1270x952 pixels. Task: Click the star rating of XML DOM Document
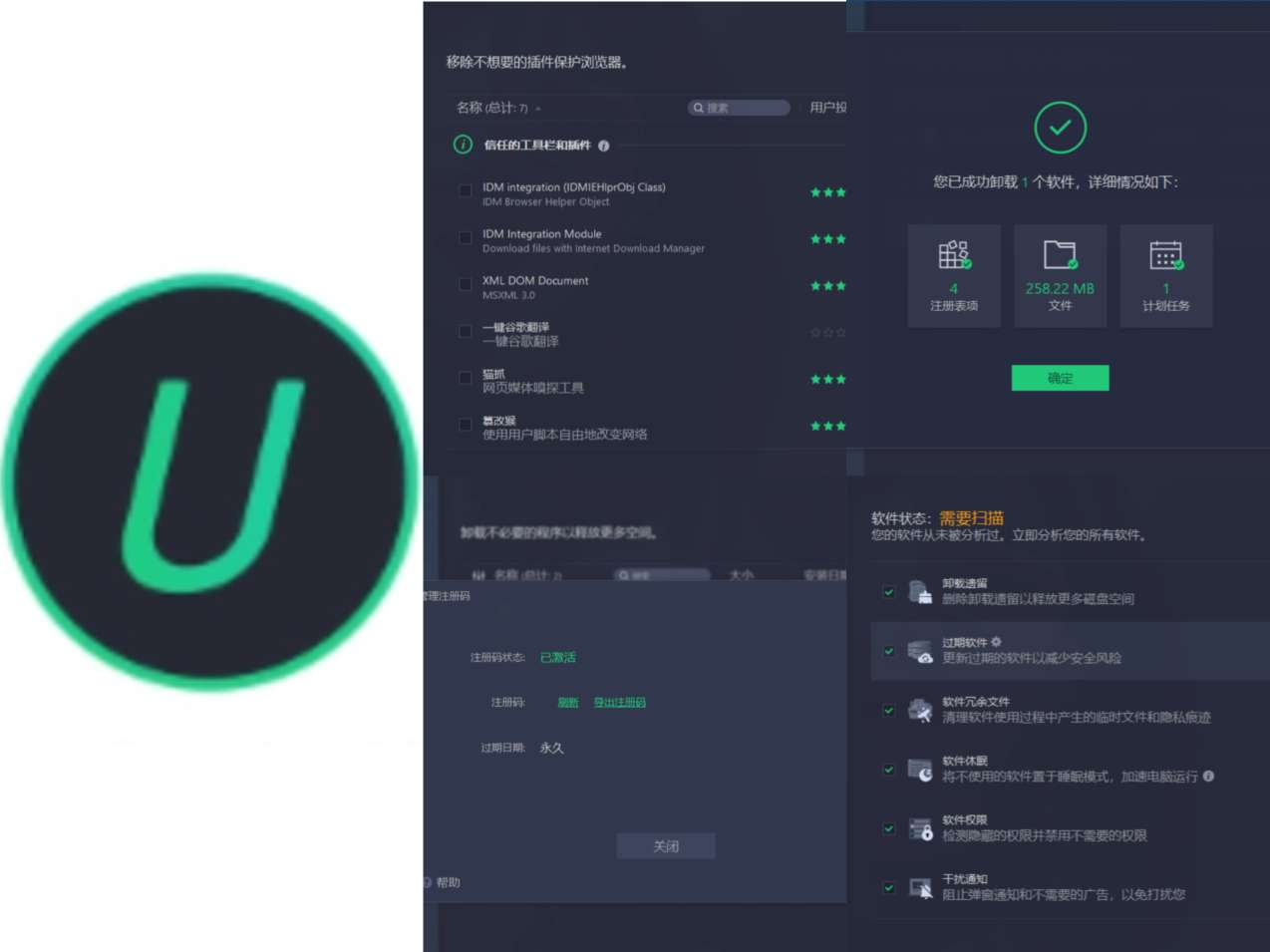point(827,286)
